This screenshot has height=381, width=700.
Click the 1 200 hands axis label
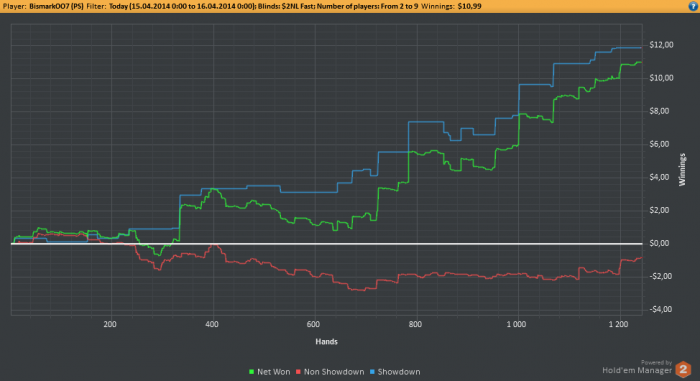[618, 324]
